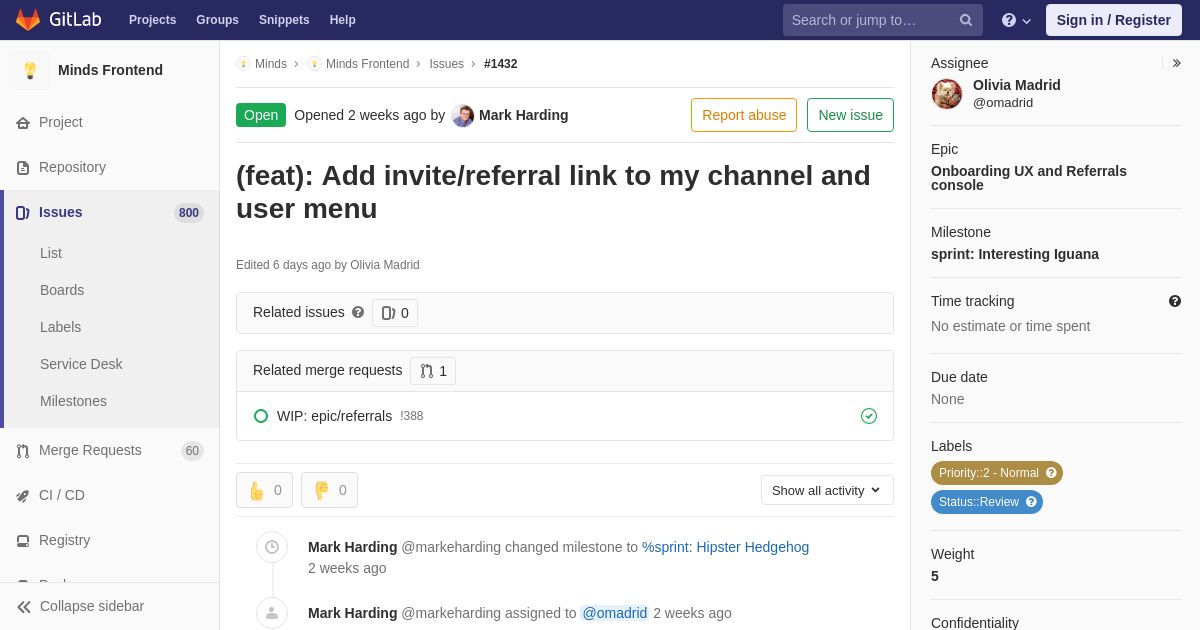Click the Status::Review label
This screenshot has width=1200, height=630.
978,502
